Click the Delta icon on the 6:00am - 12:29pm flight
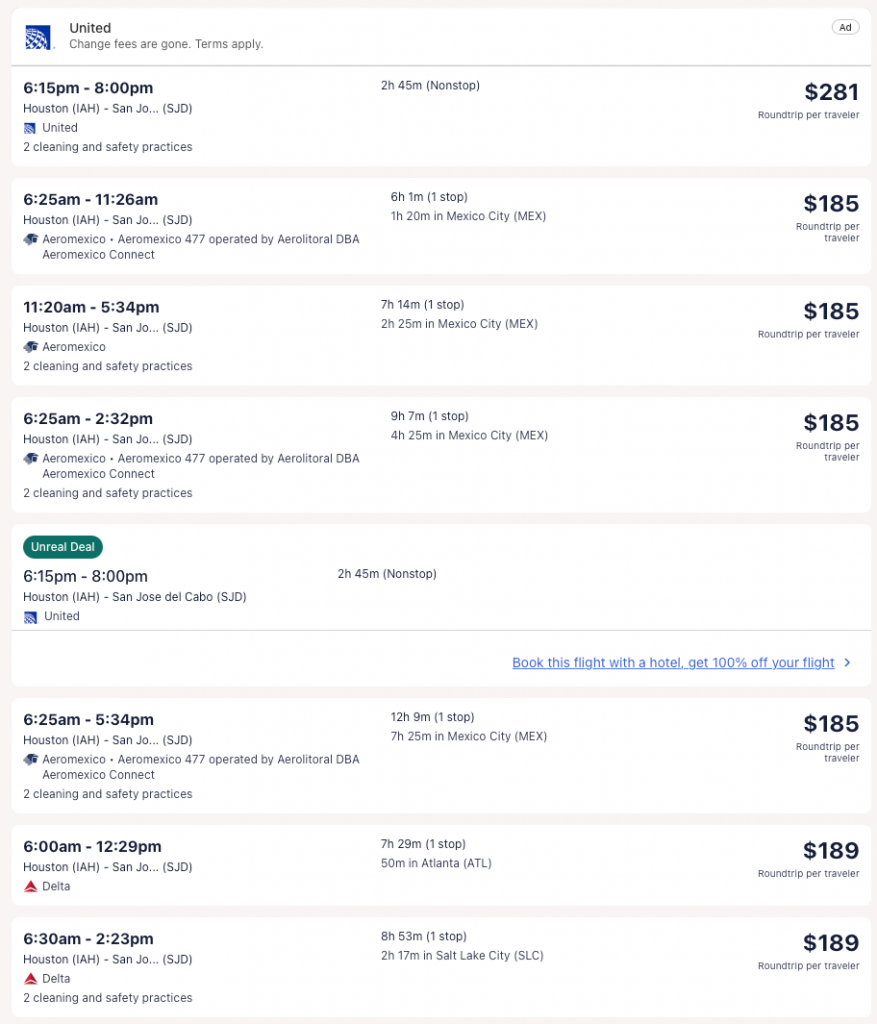Viewport: 877px width, 1024px height. 31,887
